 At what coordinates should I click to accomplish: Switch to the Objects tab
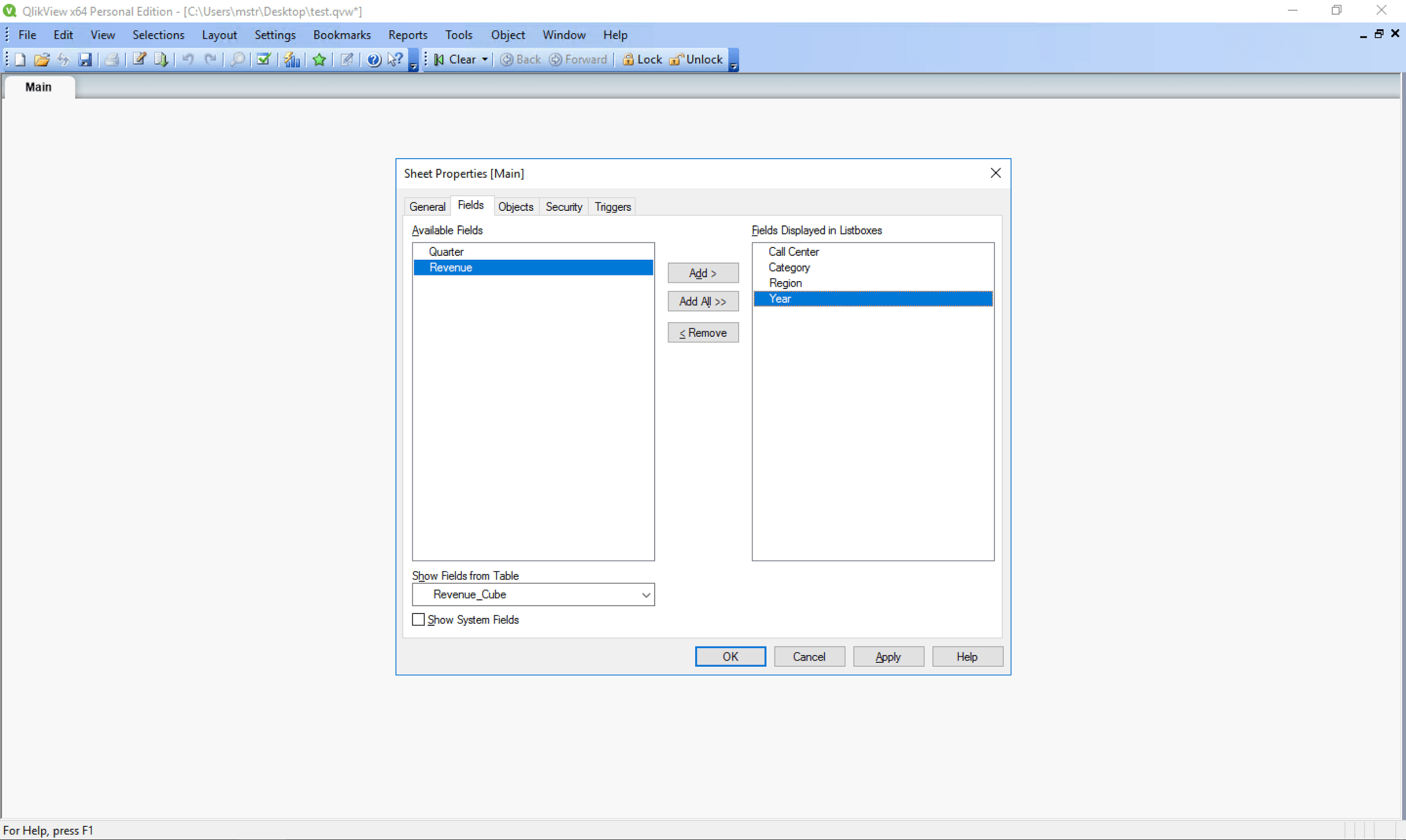point(515,206)
